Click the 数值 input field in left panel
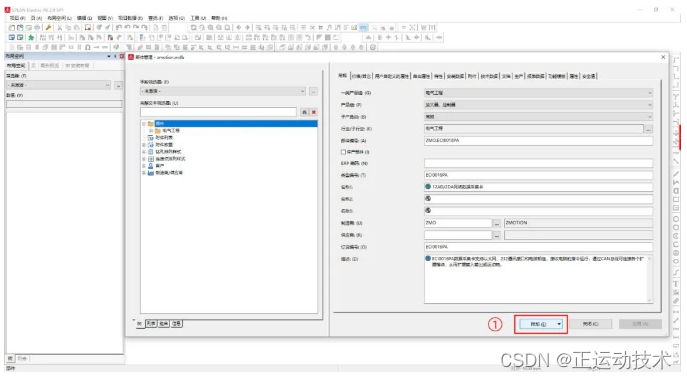687x379 pixels. [x=64, y=104]
